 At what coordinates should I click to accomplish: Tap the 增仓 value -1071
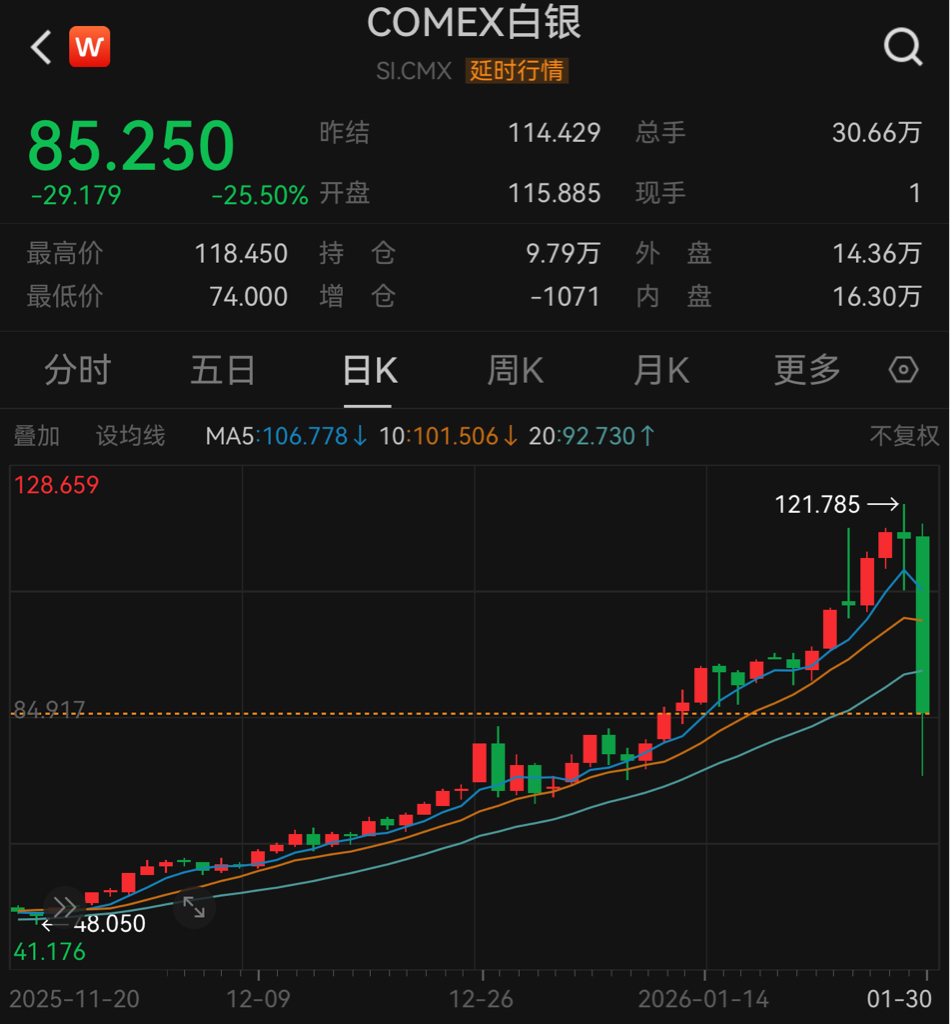pos(565,297)
